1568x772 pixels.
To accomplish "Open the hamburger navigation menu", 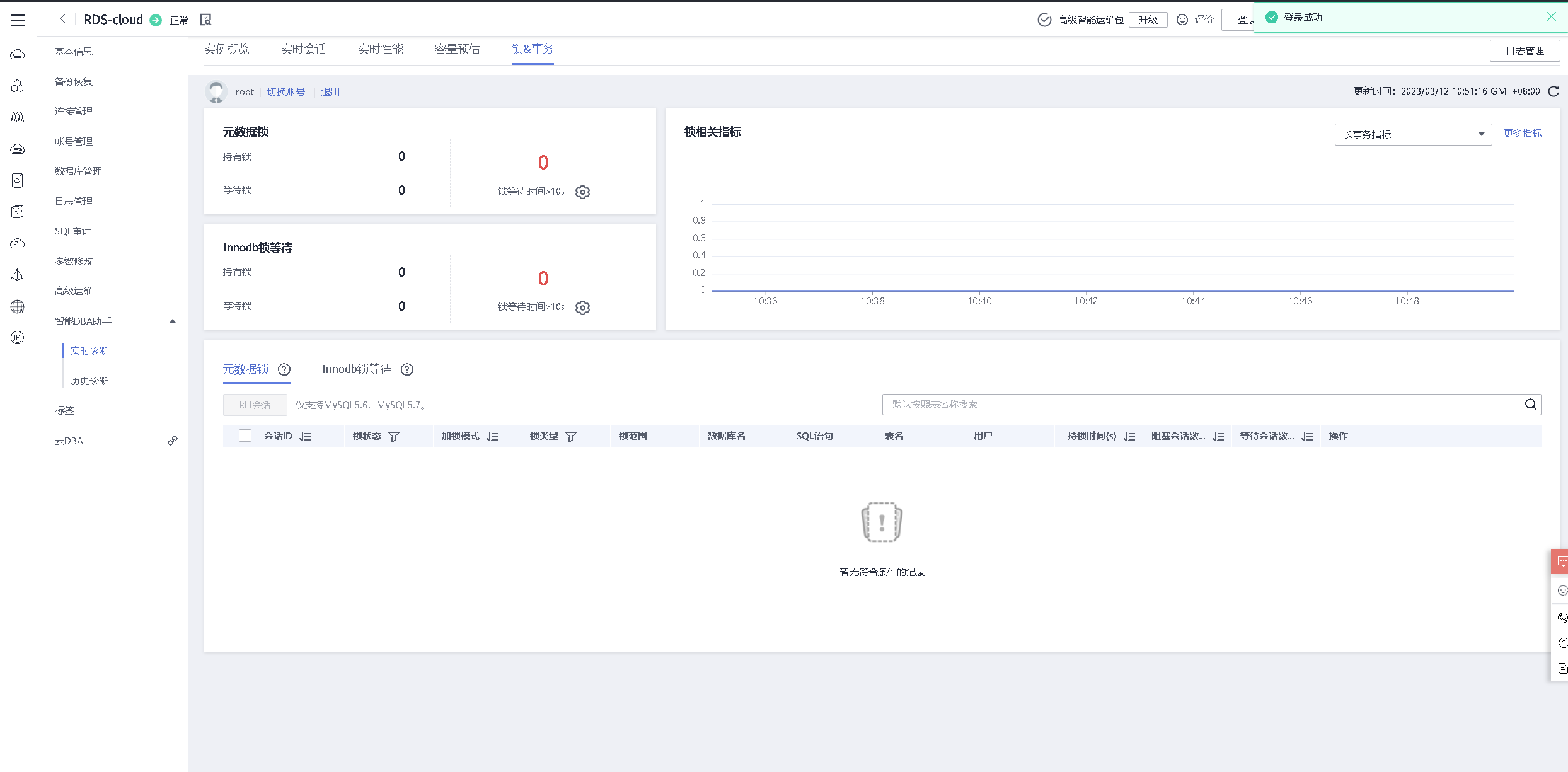I will [18, 20].
